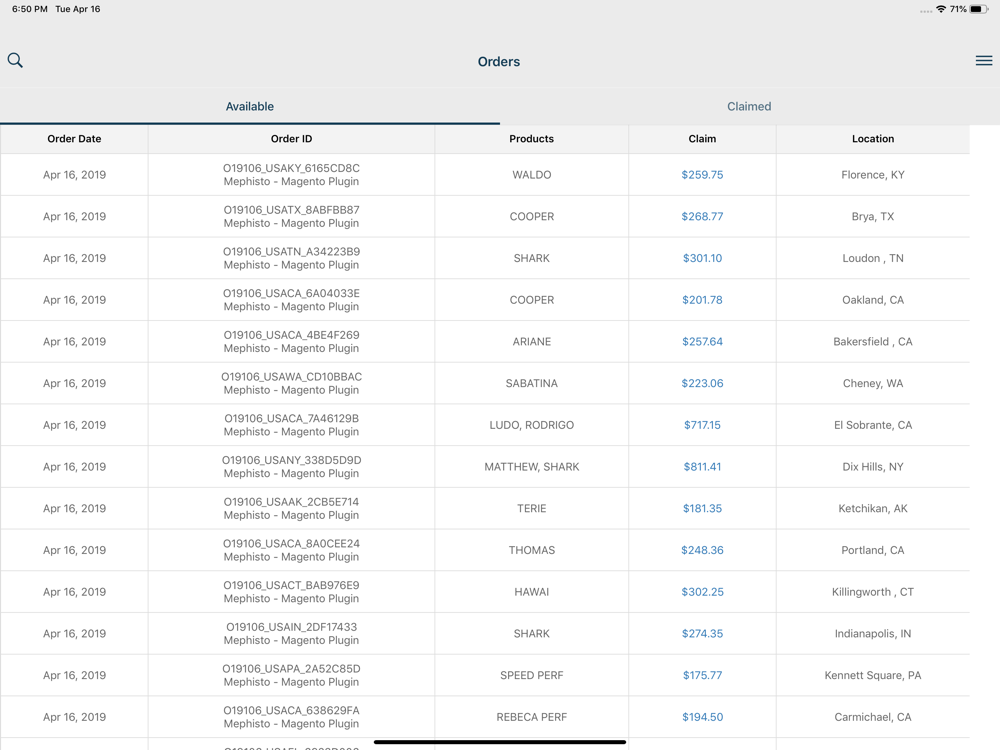Select order ID O19106_USACA_8A0CEE24
The height and width of the screenshot is (750, 1000).
291,544
